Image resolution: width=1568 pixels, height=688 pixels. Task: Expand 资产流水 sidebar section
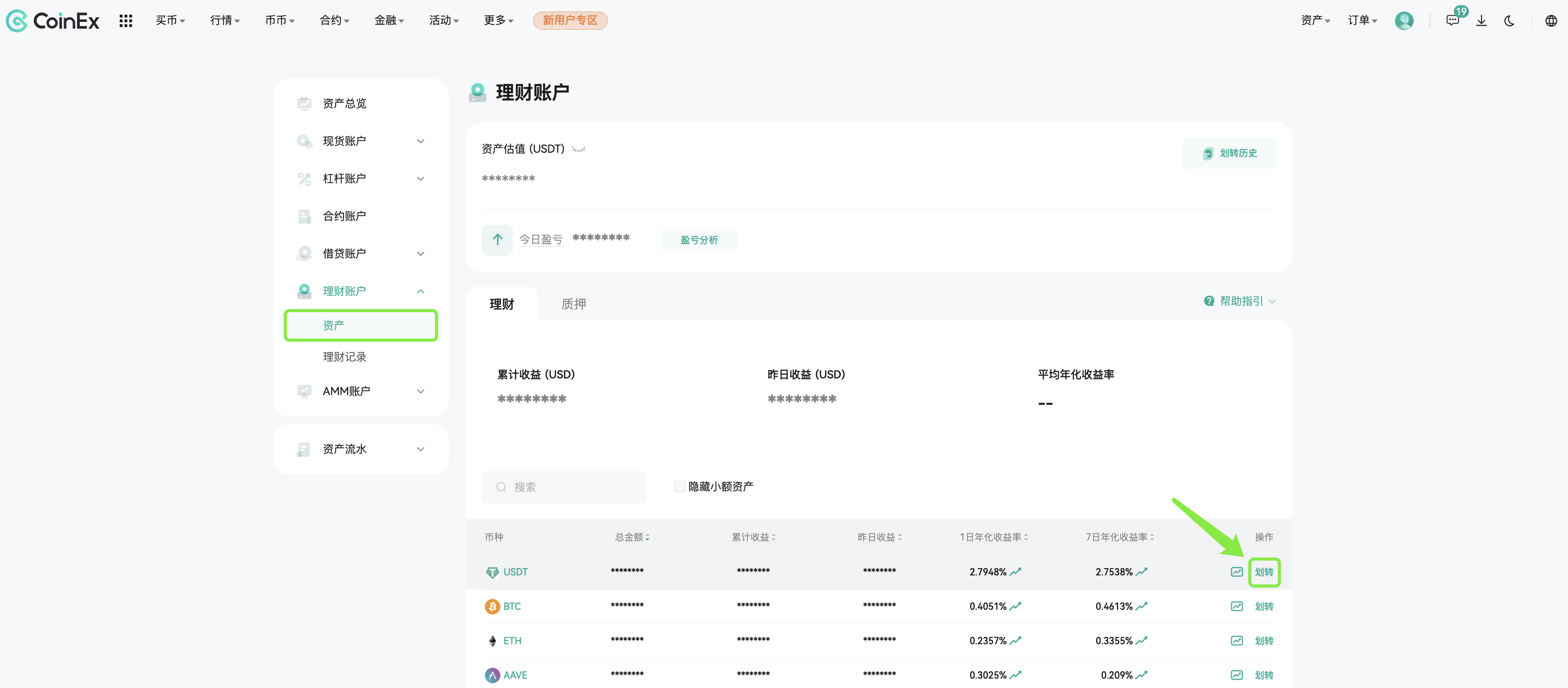[420, 449]
